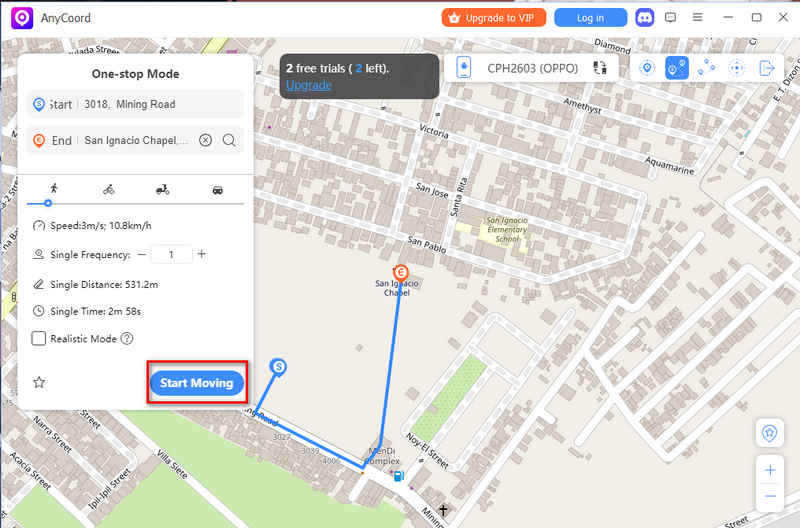Zoom out the map
The image size is (800, 528).
pyautogui.click(x=770, y=496)
